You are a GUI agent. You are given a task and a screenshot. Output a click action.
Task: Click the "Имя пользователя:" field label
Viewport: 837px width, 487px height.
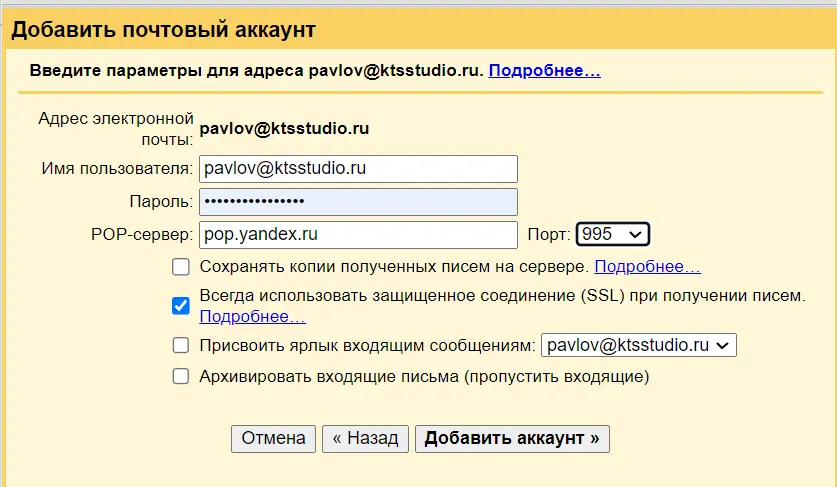[x=117, y=168]
